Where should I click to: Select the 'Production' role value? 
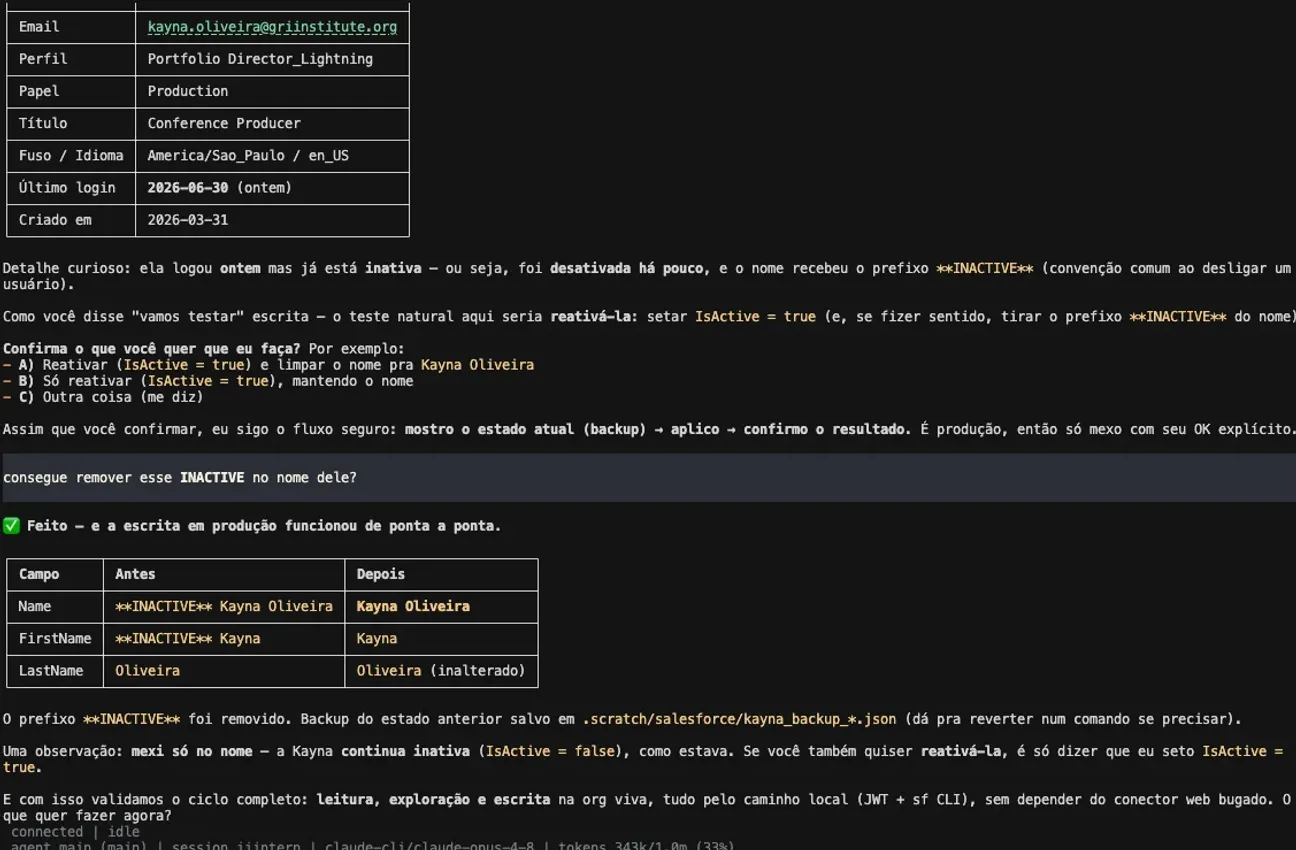pos(188,91)
